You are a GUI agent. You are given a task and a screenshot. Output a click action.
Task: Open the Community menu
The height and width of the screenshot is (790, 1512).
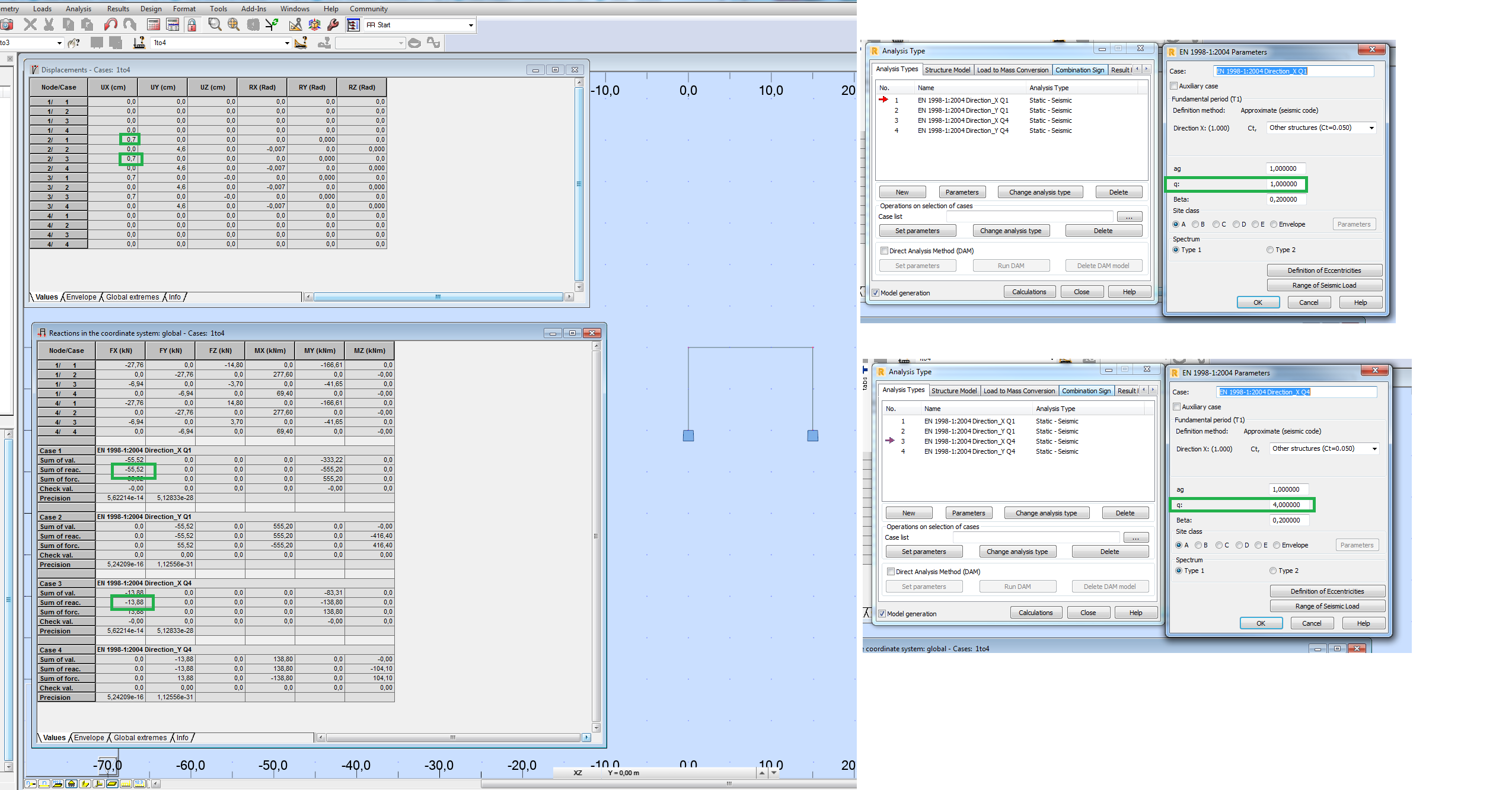coord(368,8)
